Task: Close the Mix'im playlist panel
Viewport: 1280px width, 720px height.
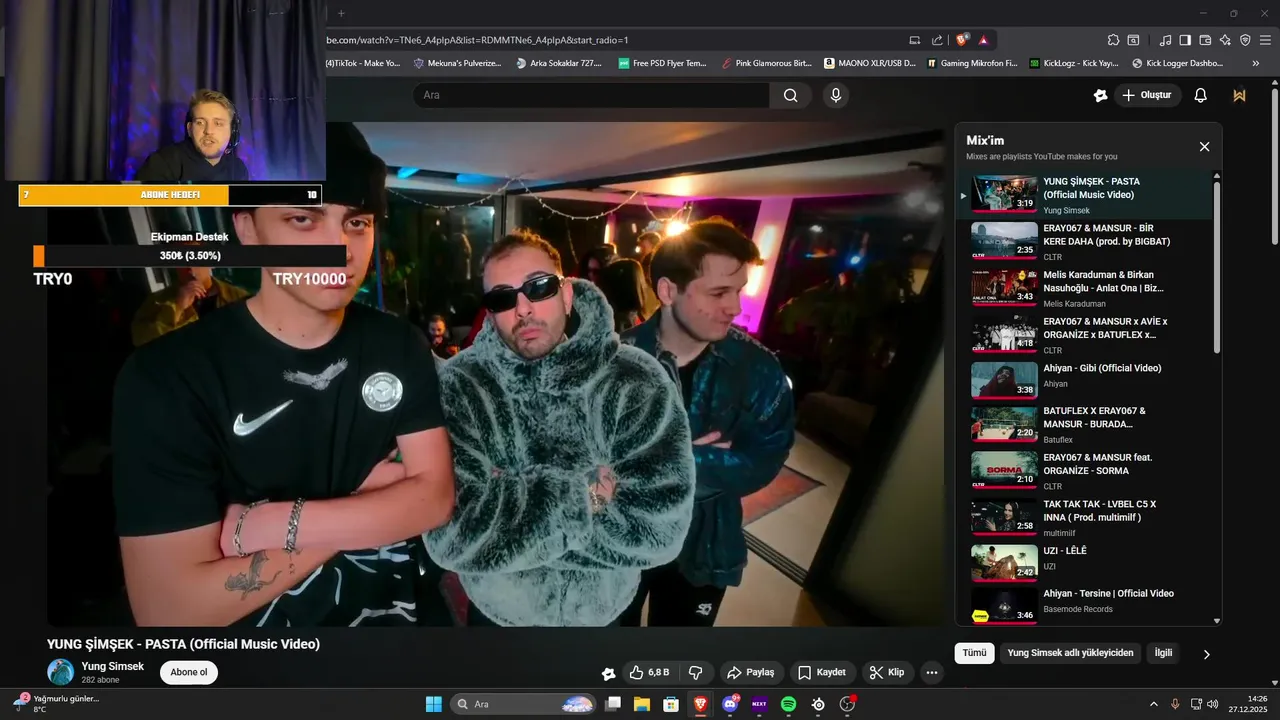Action: pyautogui.click(x=1204, y=147)
